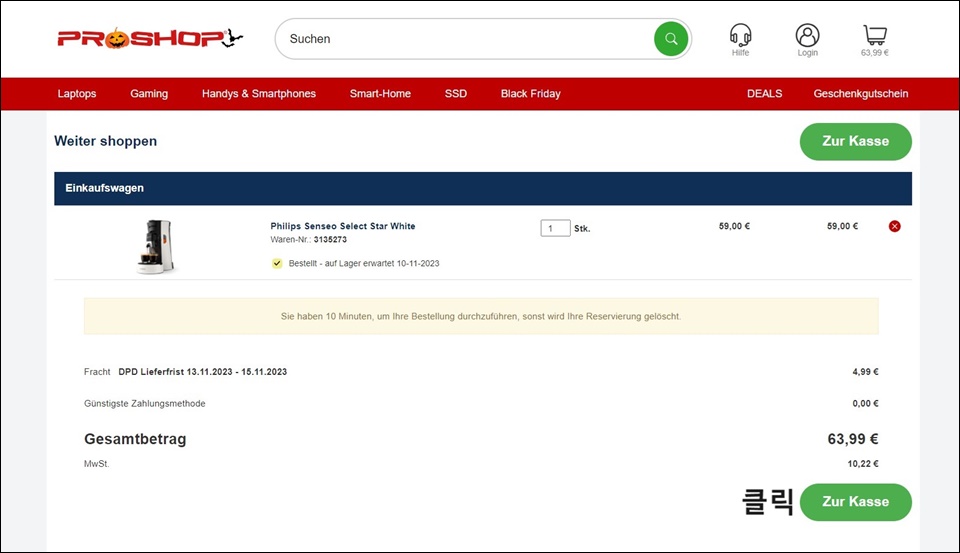Screen dimensions: 960x553
Task: Click the top Zur Kasse button
Action: [855, 141]
